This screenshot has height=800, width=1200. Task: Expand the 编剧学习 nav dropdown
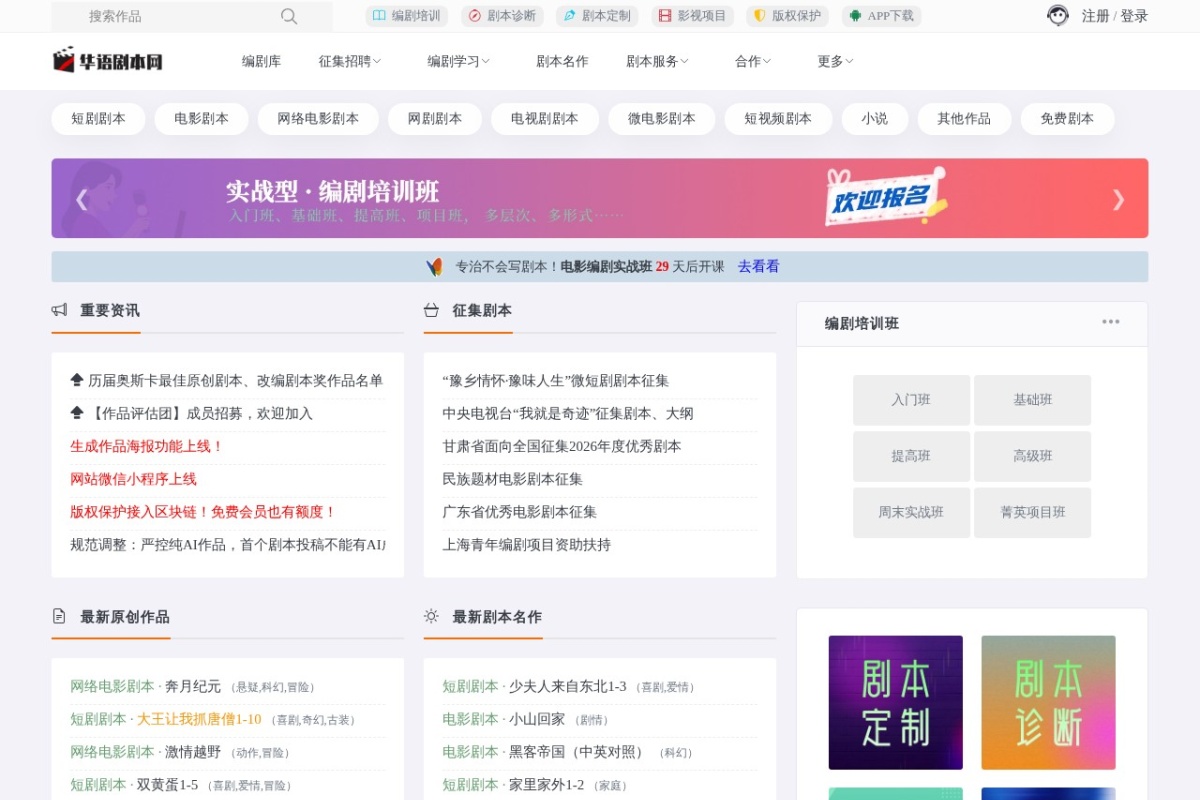click(459, 61)
